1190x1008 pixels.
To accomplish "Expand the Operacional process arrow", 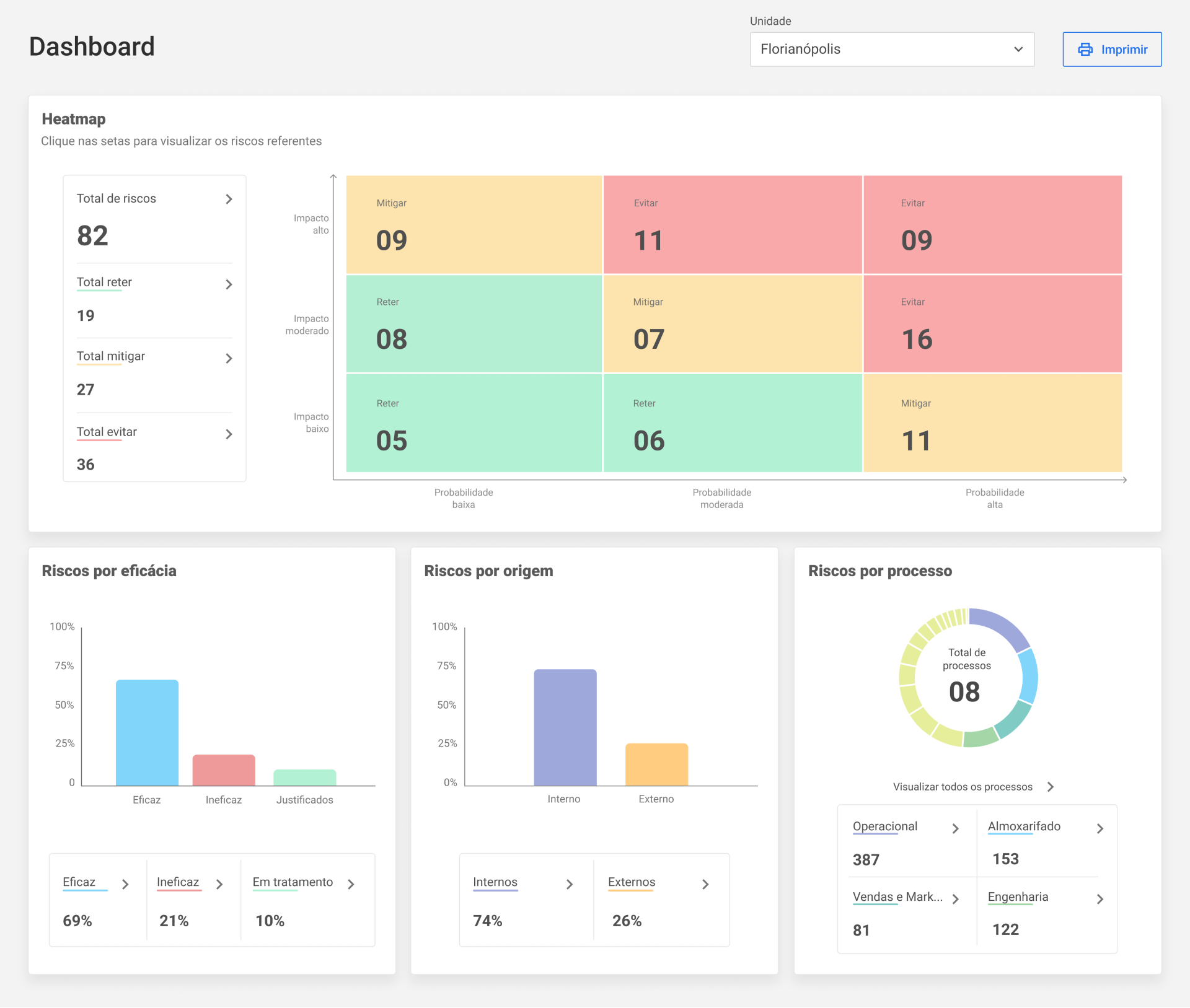I will [955, 828].
